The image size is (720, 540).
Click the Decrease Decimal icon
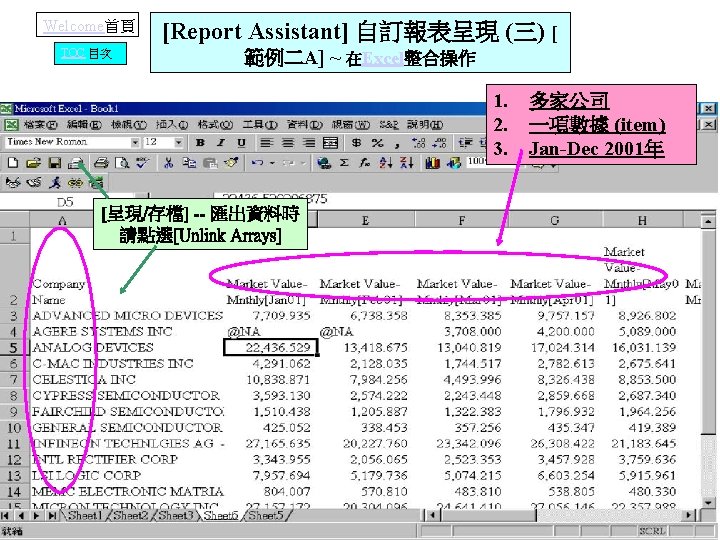point(439,142)
